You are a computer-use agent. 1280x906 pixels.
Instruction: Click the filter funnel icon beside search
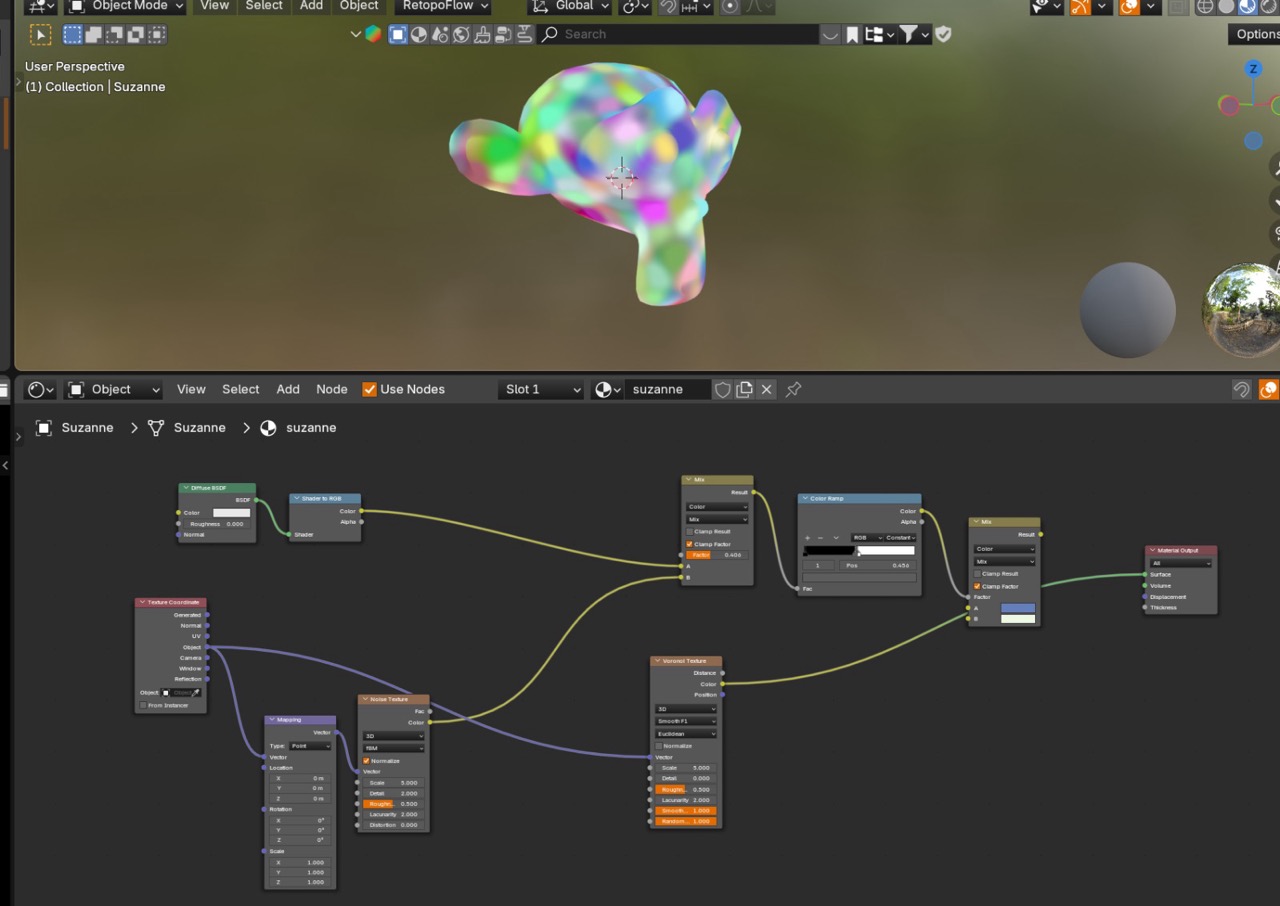[907, 34]
